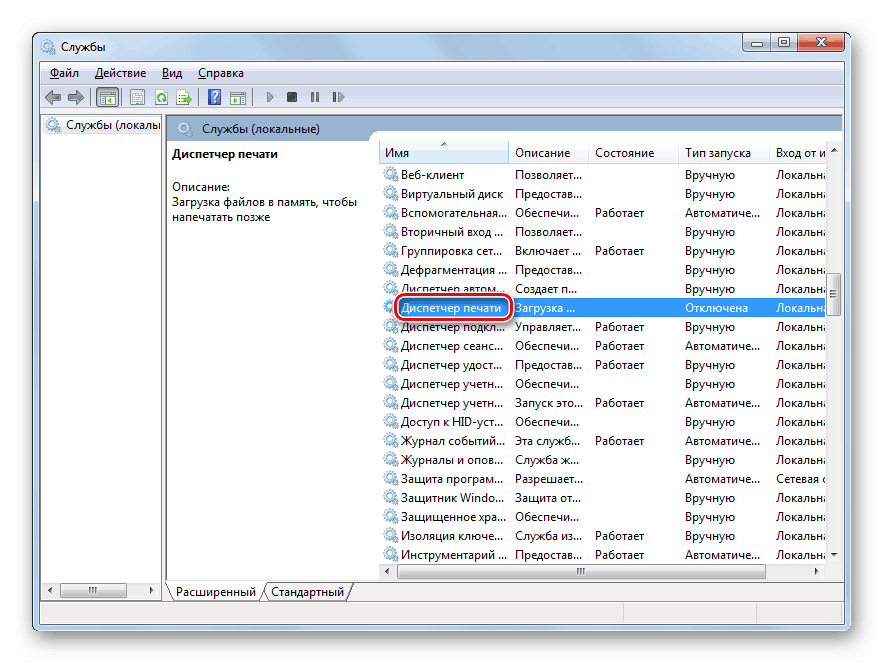Open the Вид menu

coord(171,72)
